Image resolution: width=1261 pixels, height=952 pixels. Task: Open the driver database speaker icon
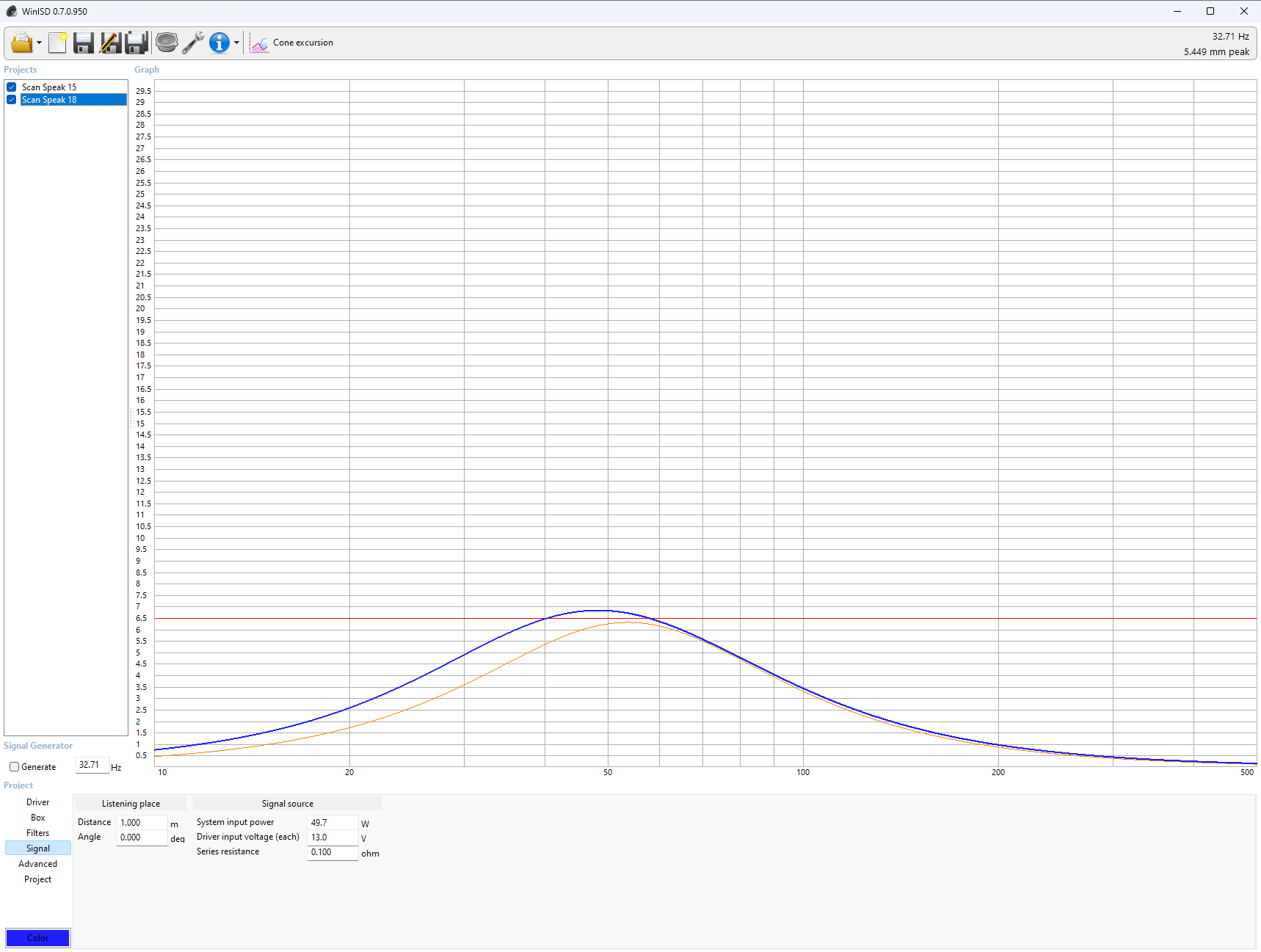(x=167, y=43)
